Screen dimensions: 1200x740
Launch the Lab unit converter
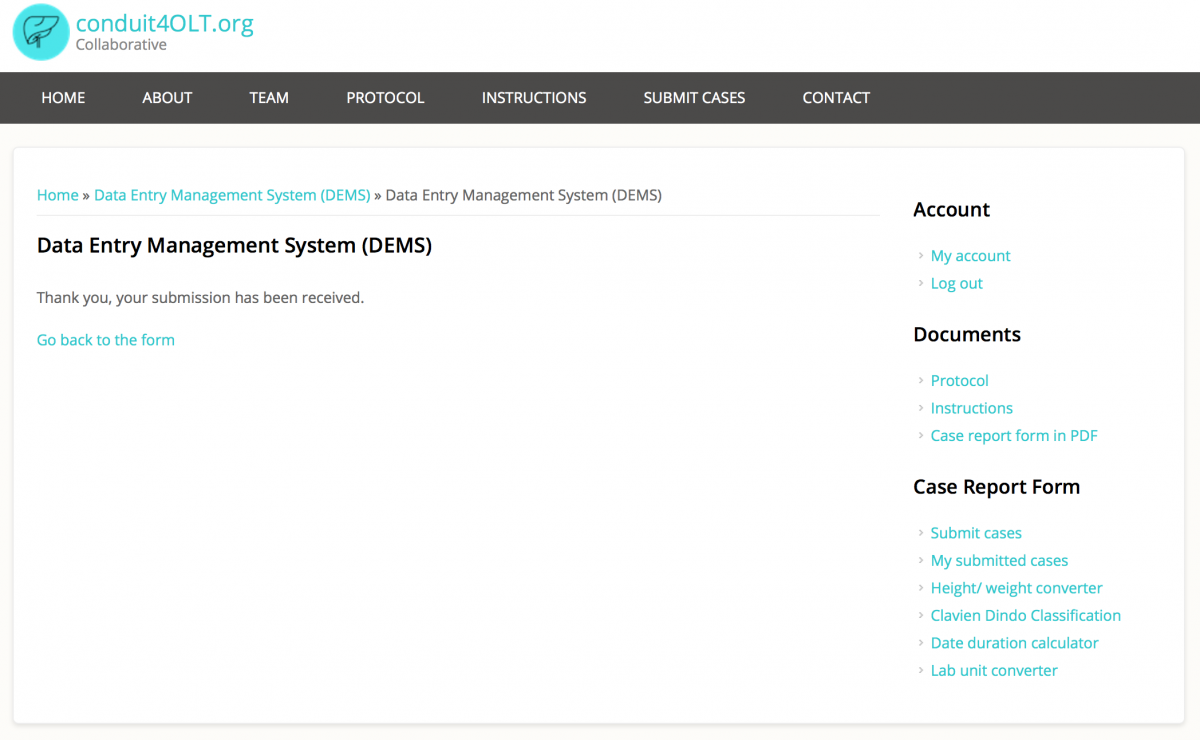993,671
